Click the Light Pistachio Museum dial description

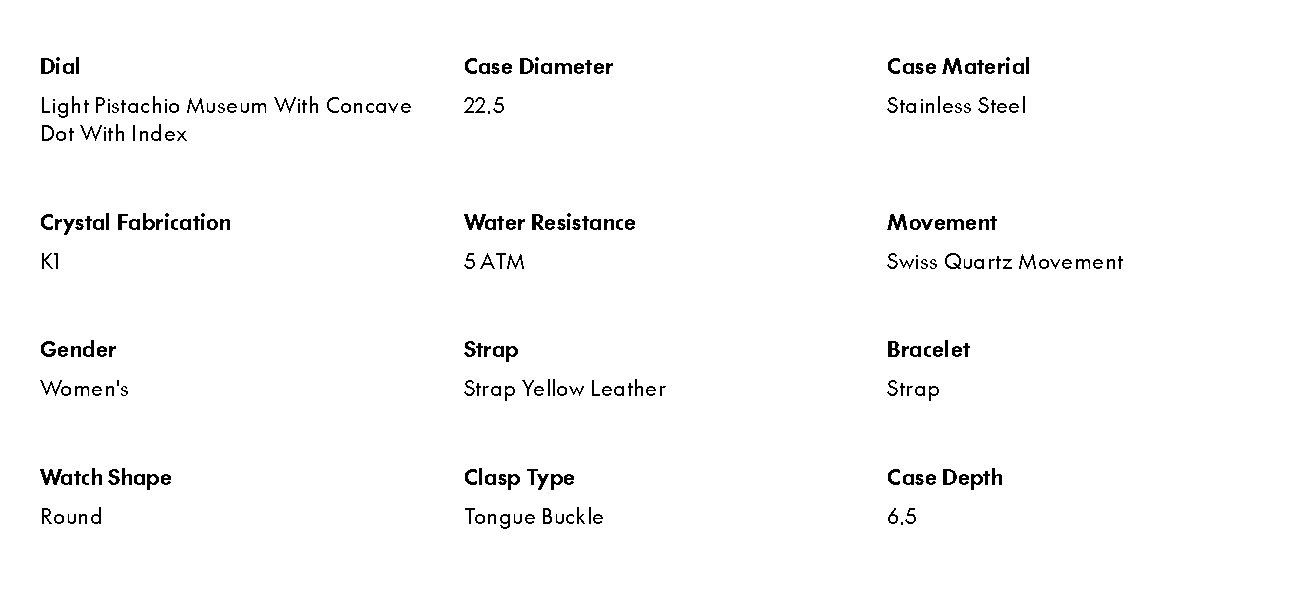225,119
